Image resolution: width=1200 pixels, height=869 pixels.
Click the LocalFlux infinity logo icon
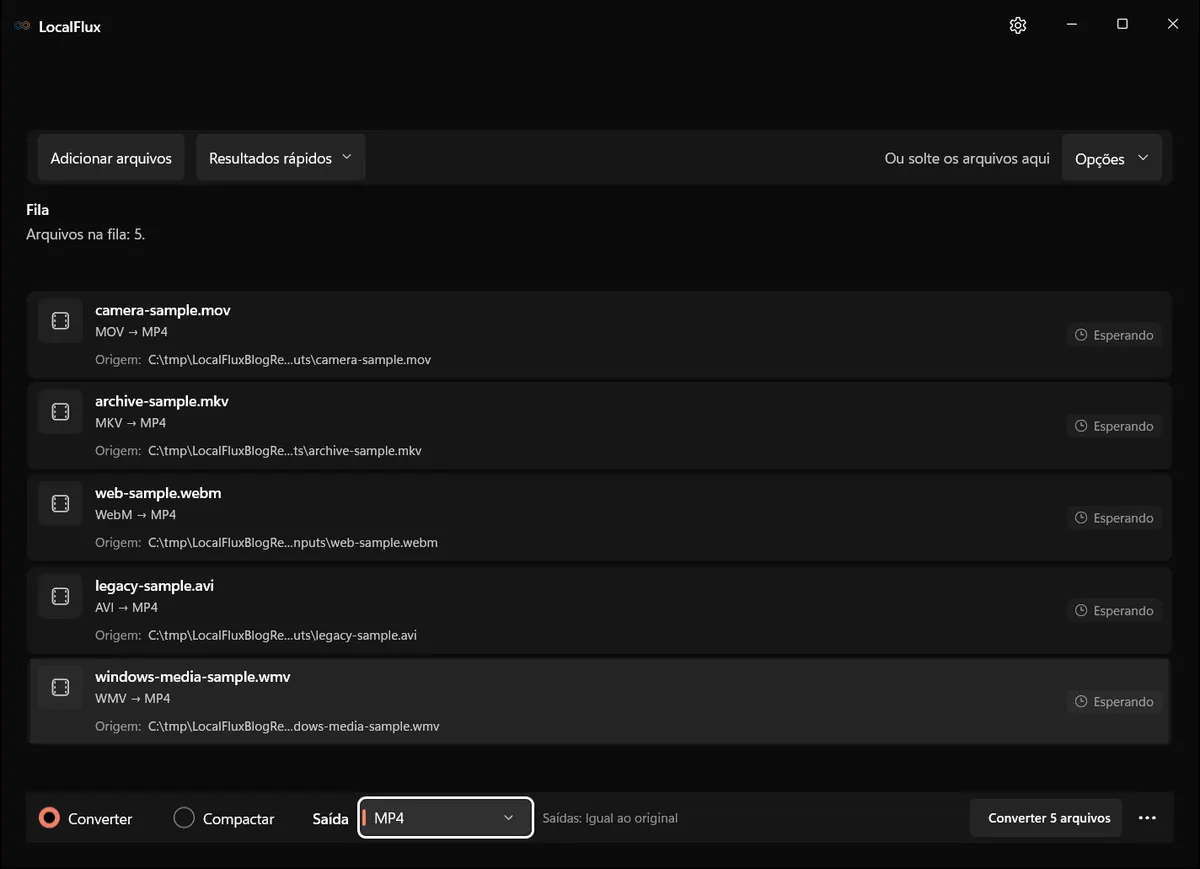22,26
